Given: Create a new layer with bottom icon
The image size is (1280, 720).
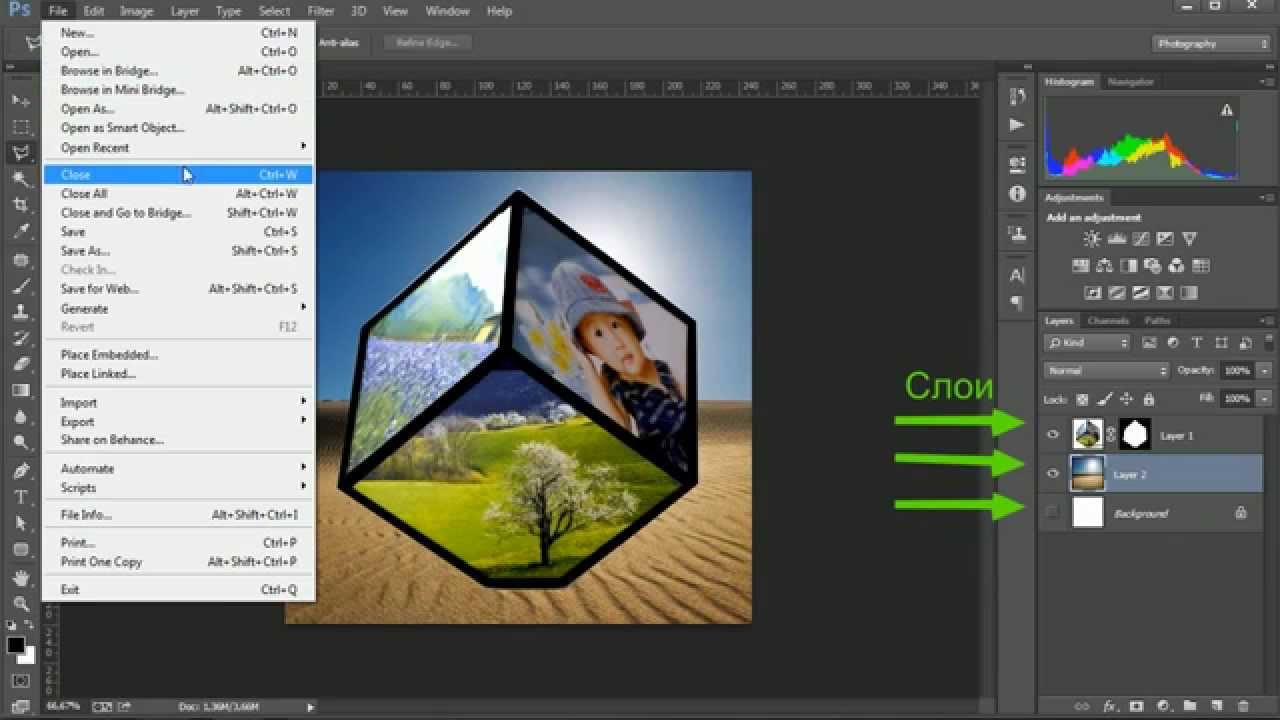Looking at the screenshot, I should (x=1217, y=706).
